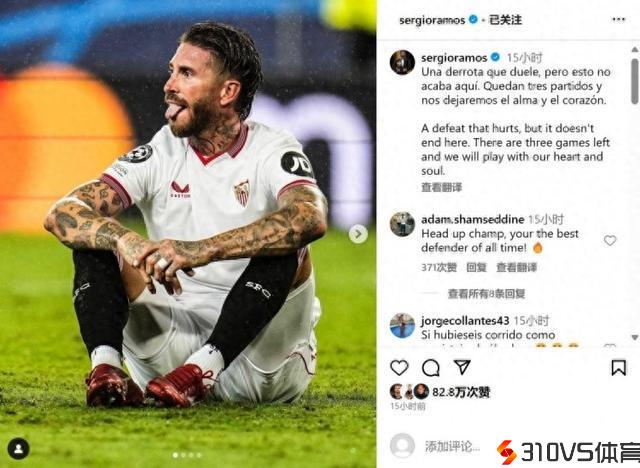Expand 查看所有8条回复 replies
This screenshot has height=468, width=640.
(x=486, y=293)
